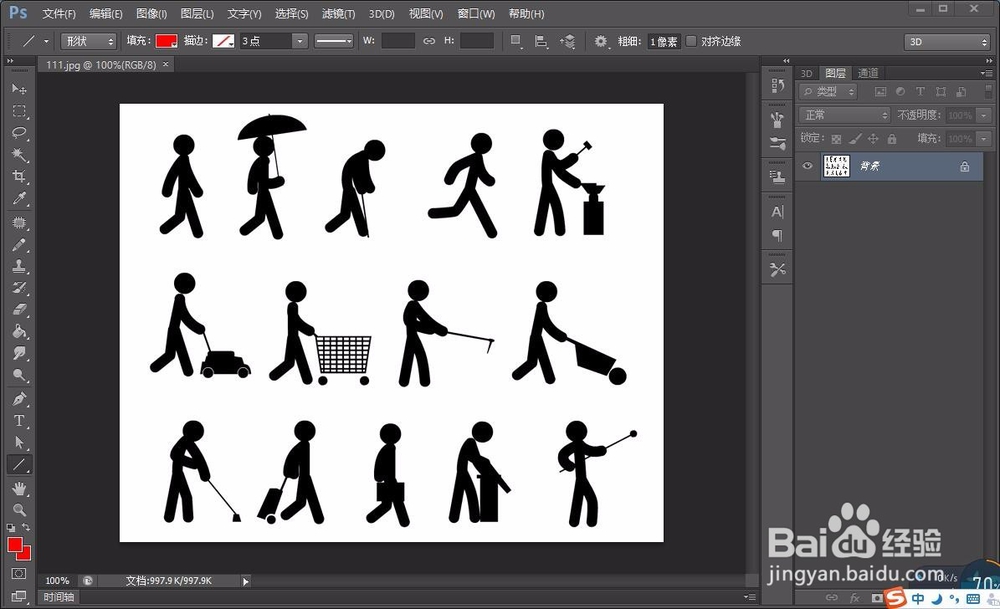Viewport: 1000px width, 609px height.
Task: Open the foreground color picker swatch
Action: coord(15,545)
